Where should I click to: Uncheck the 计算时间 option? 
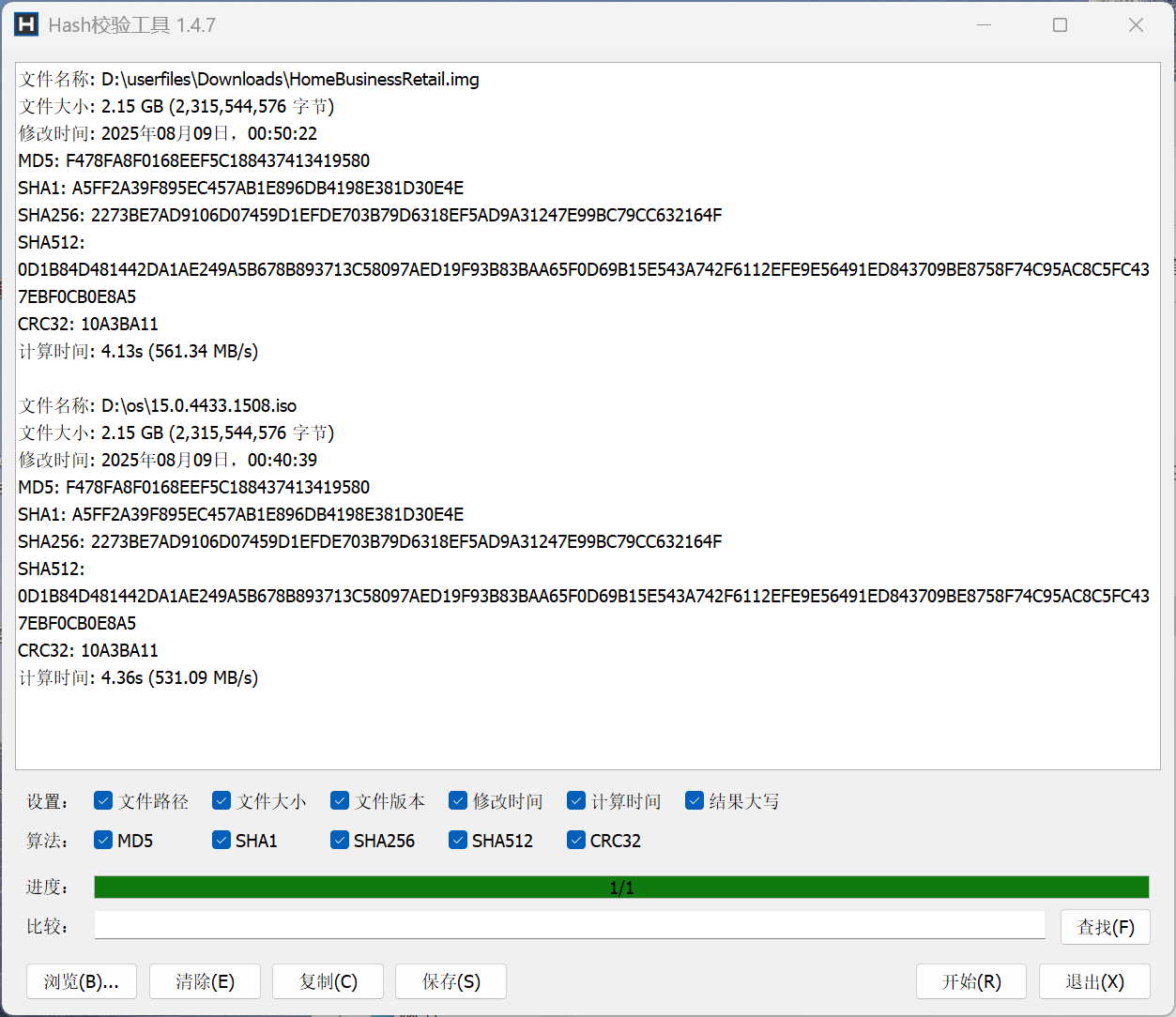click(x=577, y=801)
